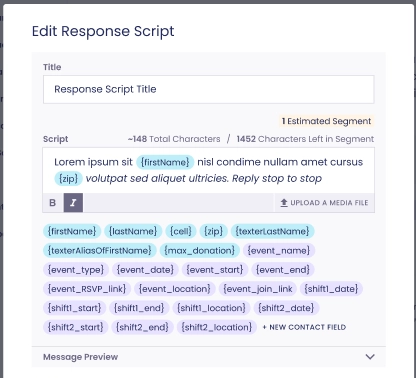416x378 pixels.
Task: Insert {shift1_start} field tag
Action: (x=74, y=308)
